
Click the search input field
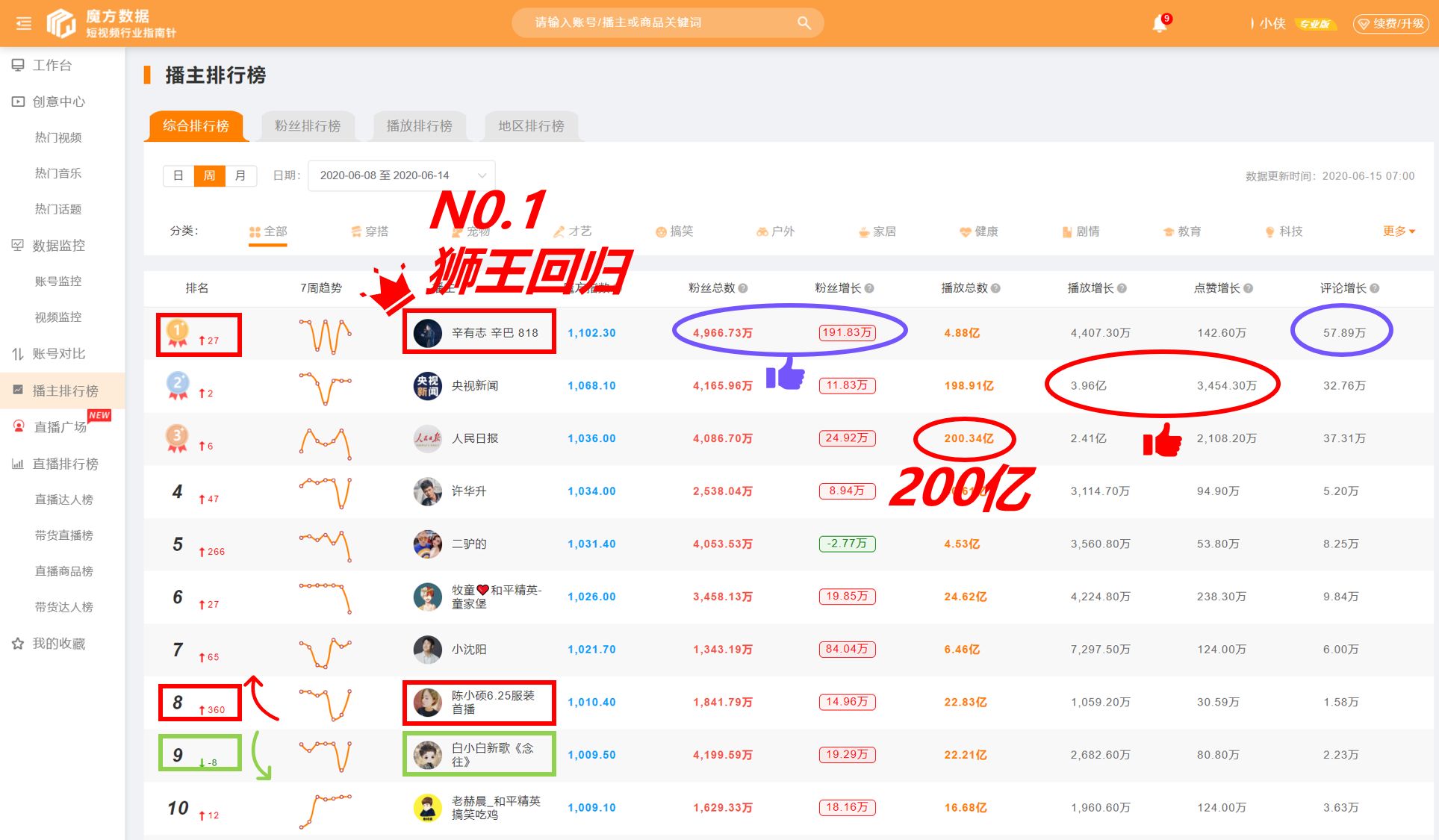click(x=665, y=22)
